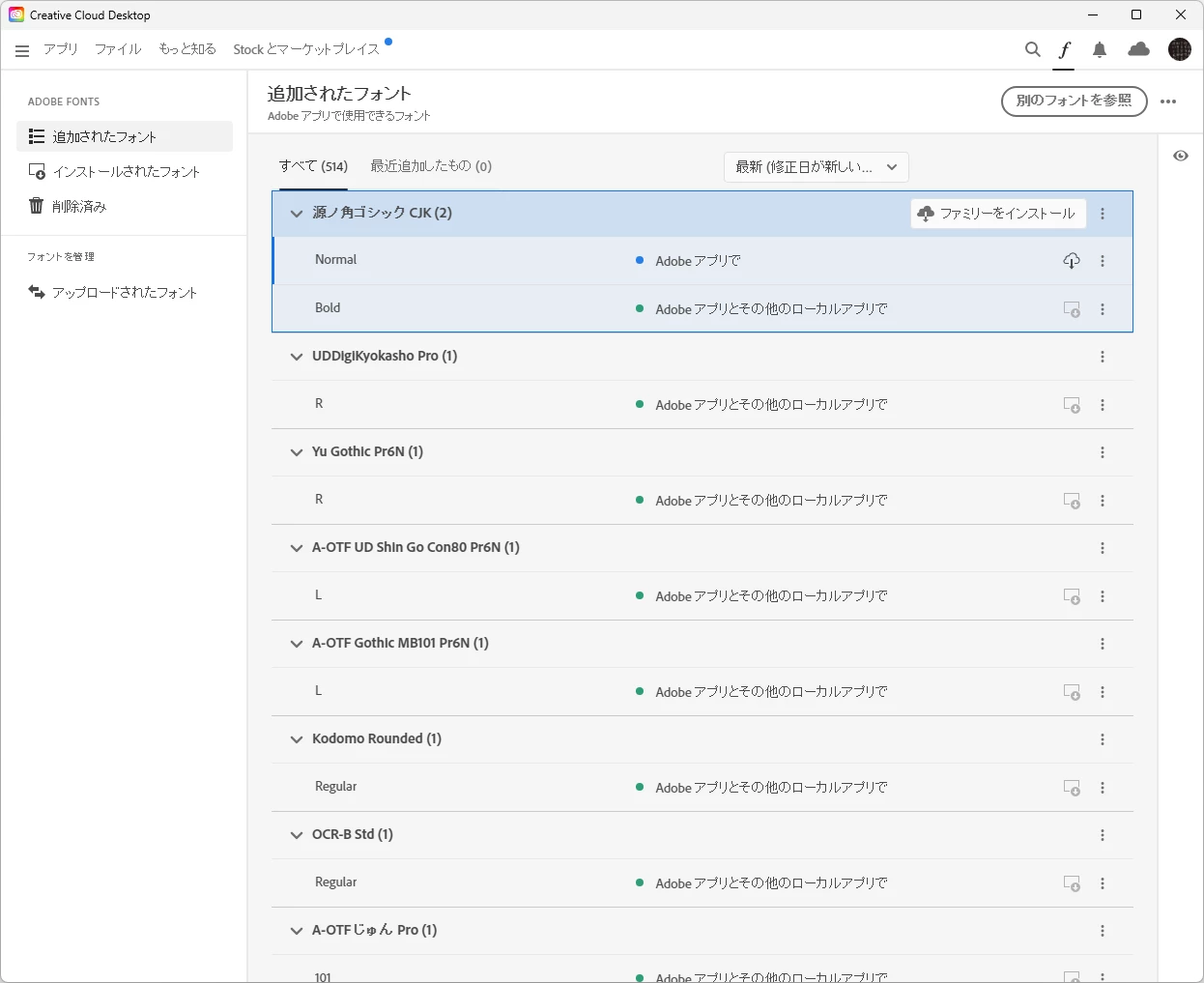Screen dimensions: 1204x983
Task: Open the notifications bell
Action: (1100, 49)
